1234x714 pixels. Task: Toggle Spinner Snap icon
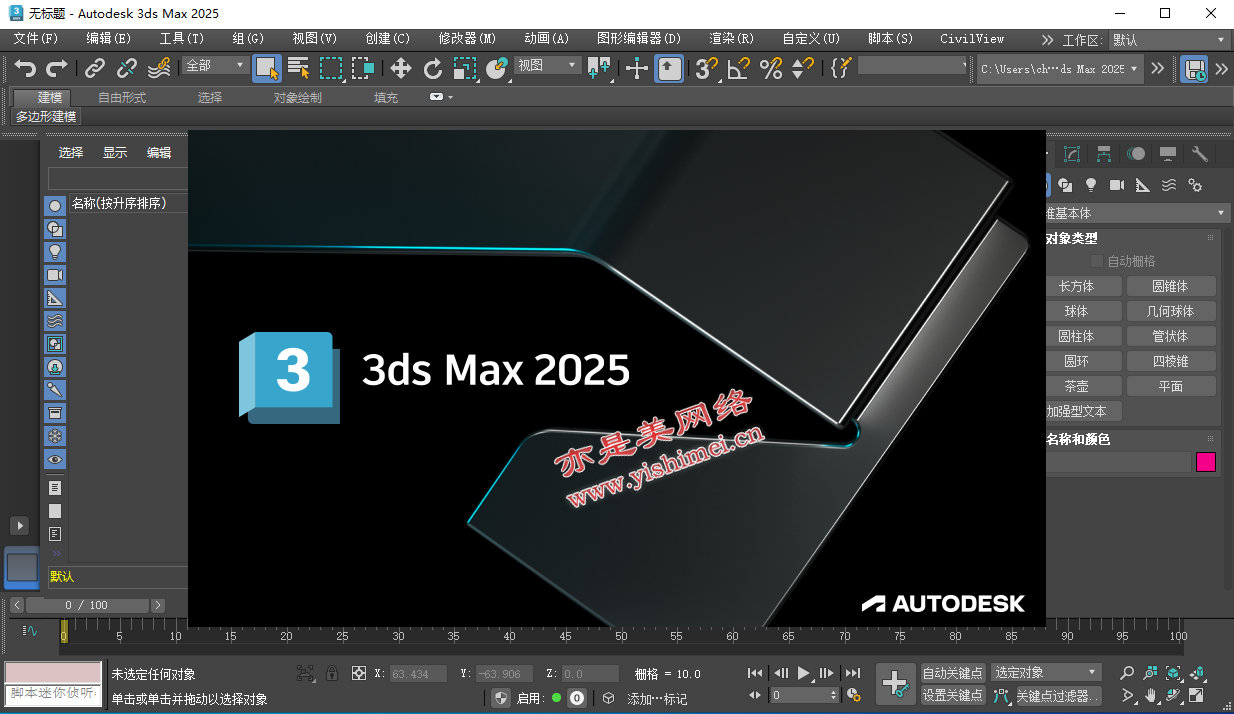[x=803, y=68]
